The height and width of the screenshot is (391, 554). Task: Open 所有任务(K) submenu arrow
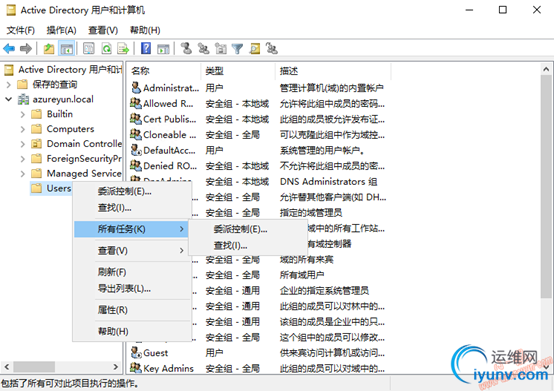point(182,229)
